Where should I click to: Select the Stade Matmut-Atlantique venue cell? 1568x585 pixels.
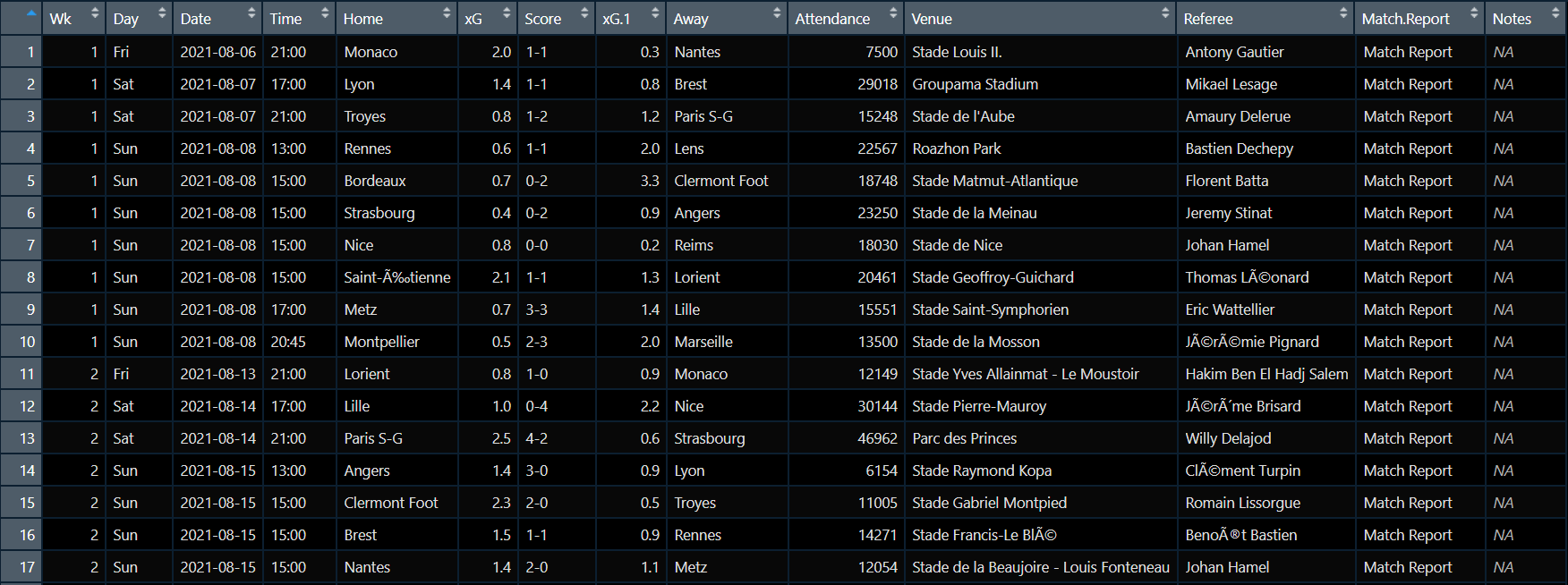pyautogui.click(x=994, y=181)
